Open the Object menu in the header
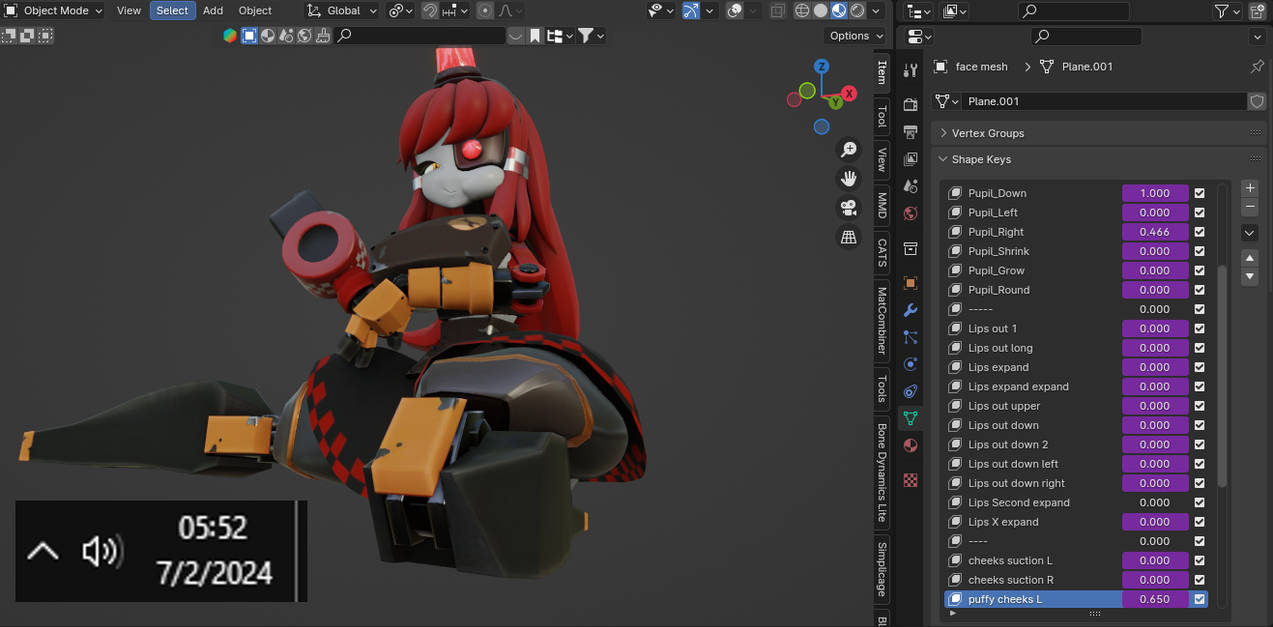Screen dimensions: 1273x627 pyautogui.click(x=254, y=10)
